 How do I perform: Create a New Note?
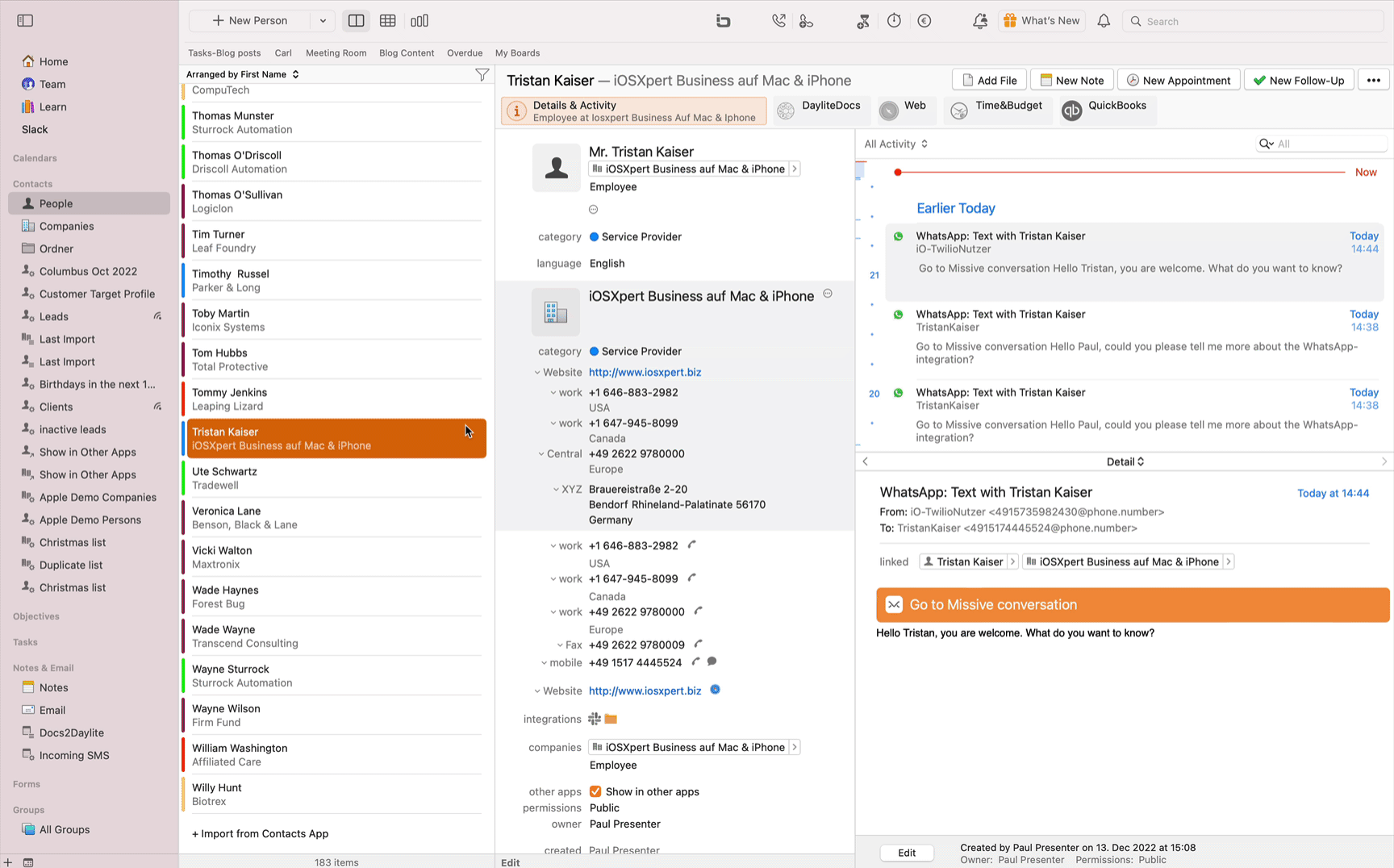coord(1071,80)
